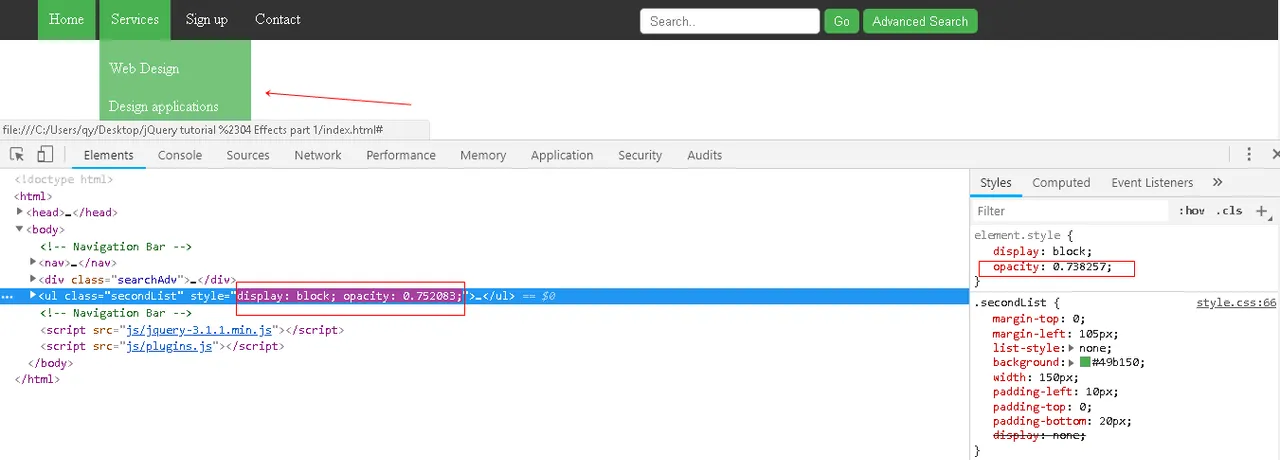Expand the head element node

tap(20, 212)
